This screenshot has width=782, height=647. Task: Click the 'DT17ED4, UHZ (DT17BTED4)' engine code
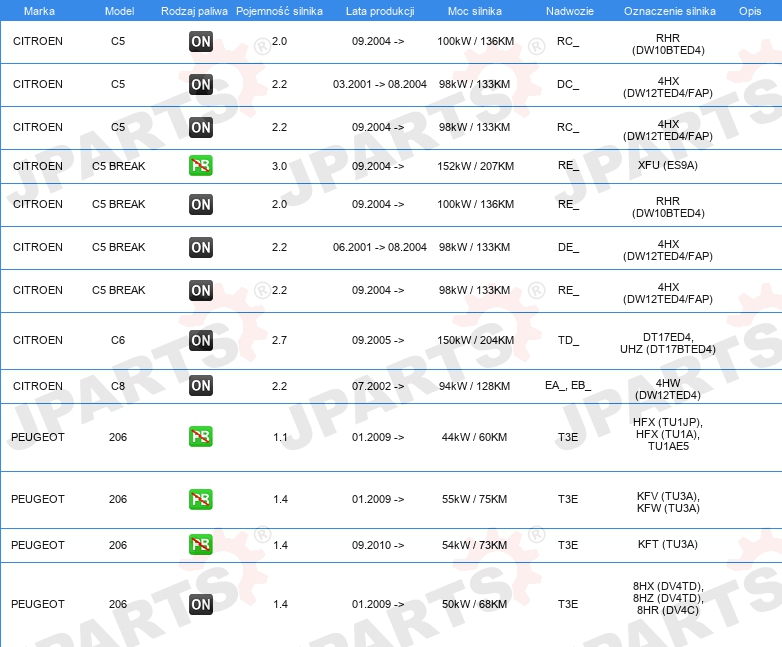pyautogui.click(x=668, y=343)
